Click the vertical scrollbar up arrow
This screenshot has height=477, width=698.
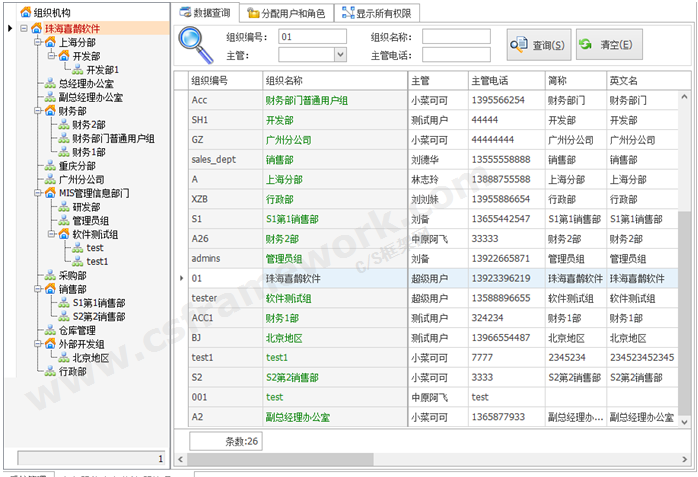(x=684, y=96)
